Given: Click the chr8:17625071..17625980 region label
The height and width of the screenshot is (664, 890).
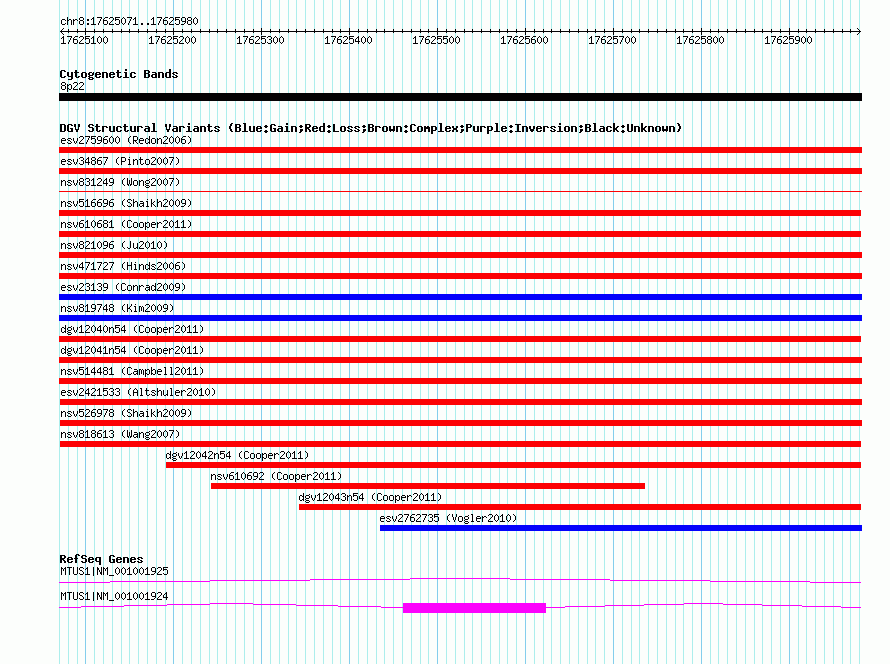Looking at the screenshot, I should tap(129, 21).
